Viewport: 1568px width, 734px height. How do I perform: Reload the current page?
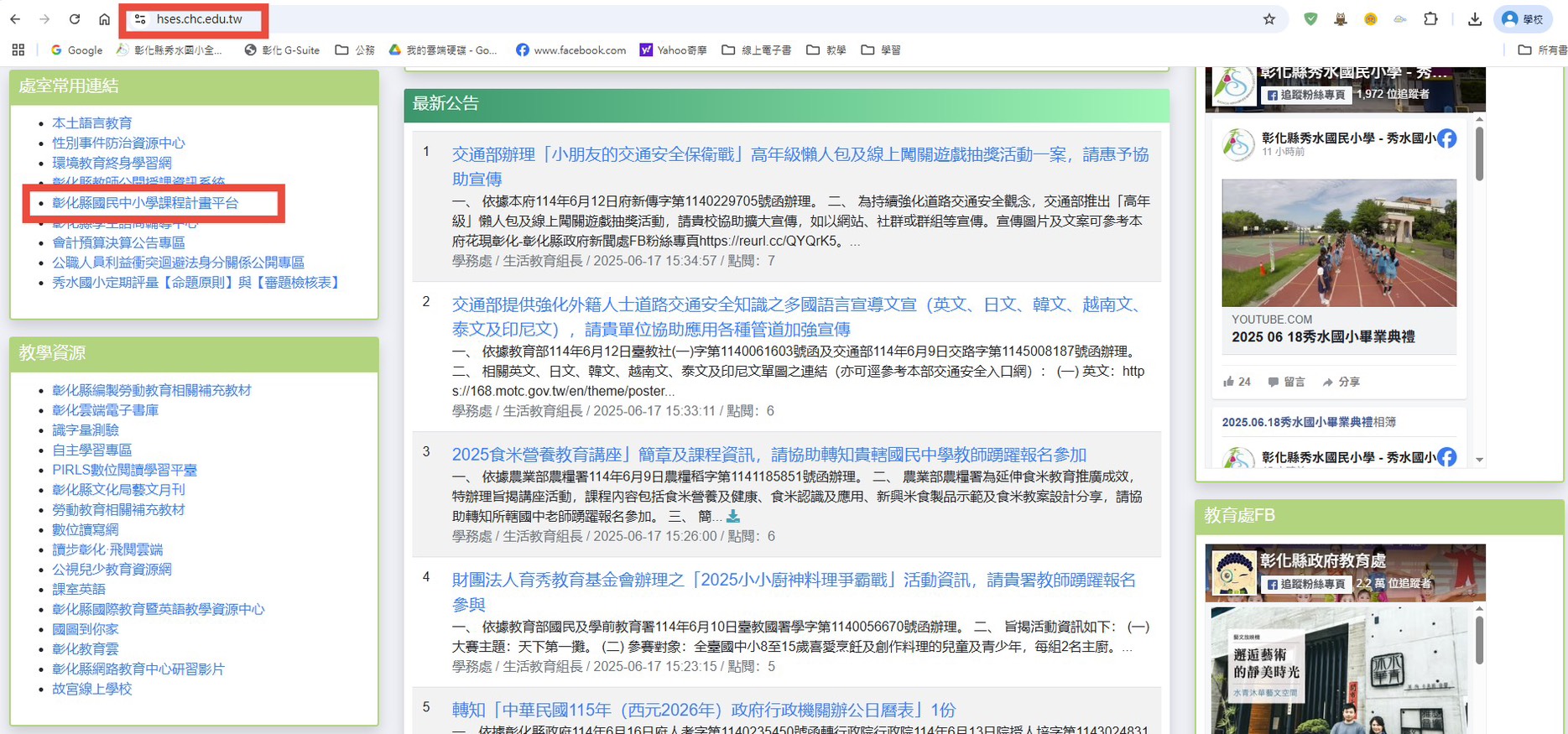click(75, 19)
